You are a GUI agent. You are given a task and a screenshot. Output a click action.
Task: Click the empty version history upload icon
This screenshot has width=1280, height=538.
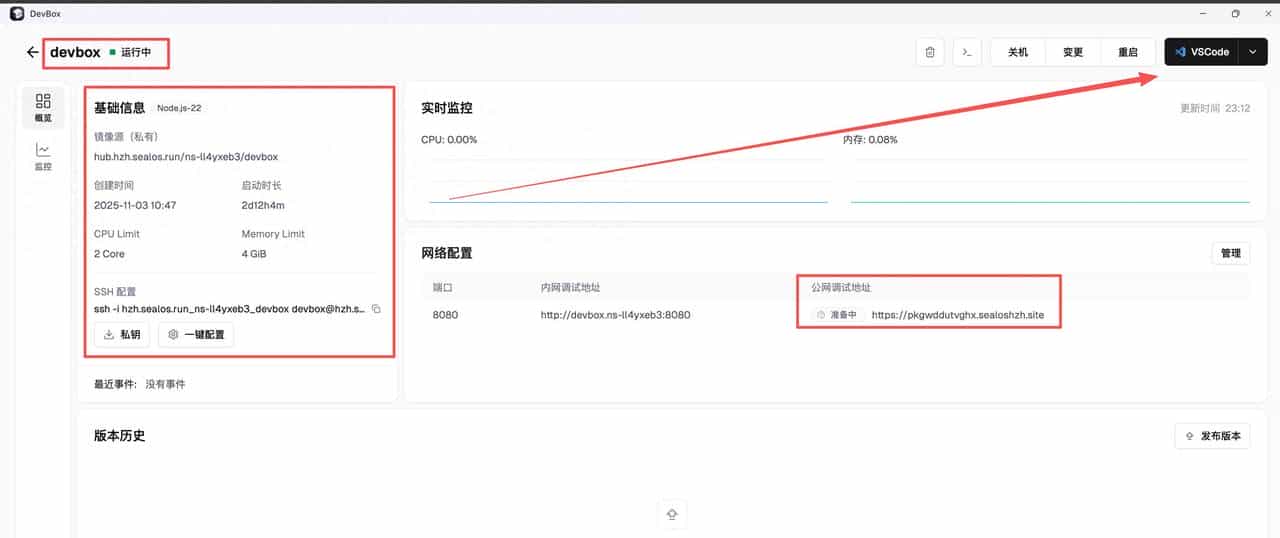pos(672,514)
